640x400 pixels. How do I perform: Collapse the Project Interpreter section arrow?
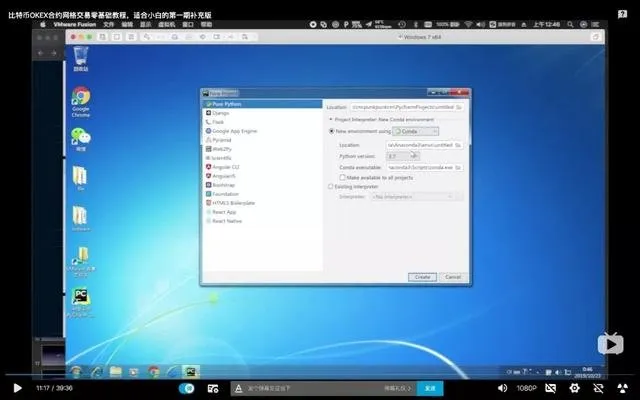click(331, 120)
